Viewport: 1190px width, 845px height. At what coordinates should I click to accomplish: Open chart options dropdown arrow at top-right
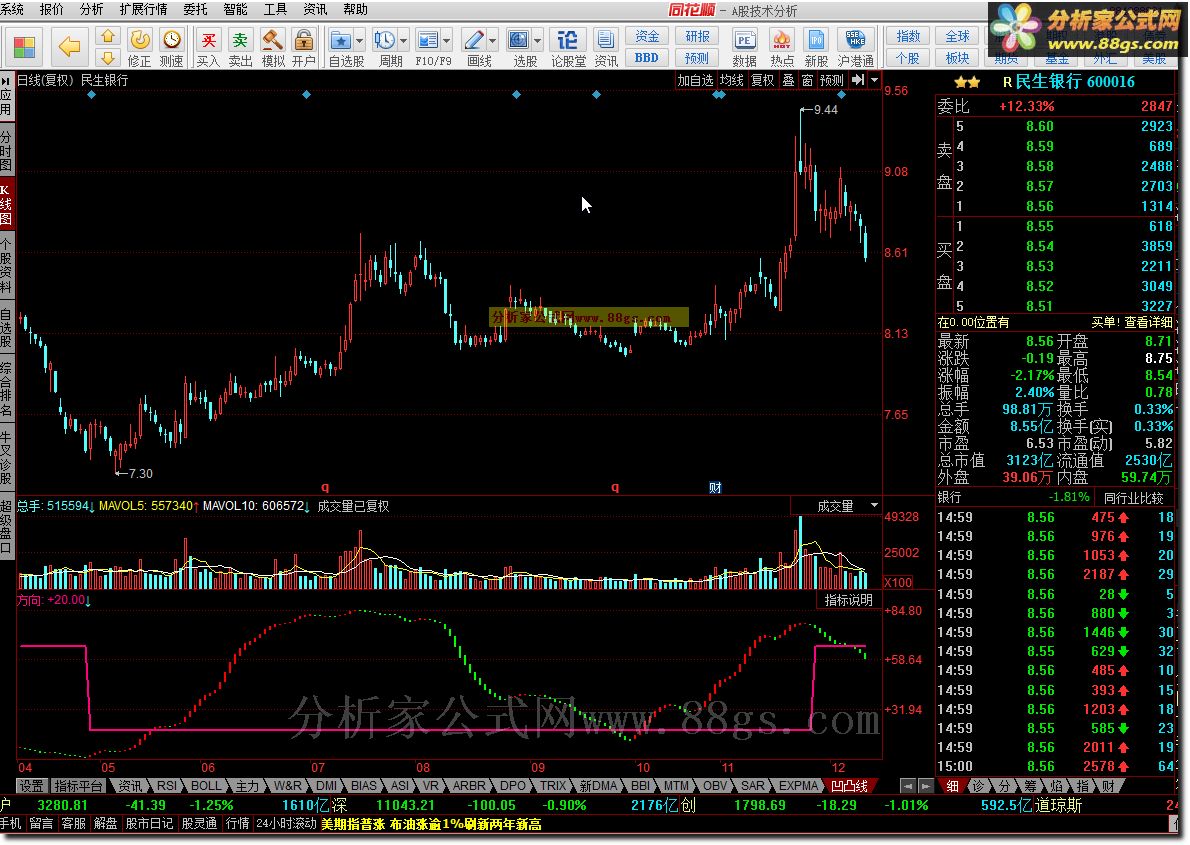tap(874, 80)
